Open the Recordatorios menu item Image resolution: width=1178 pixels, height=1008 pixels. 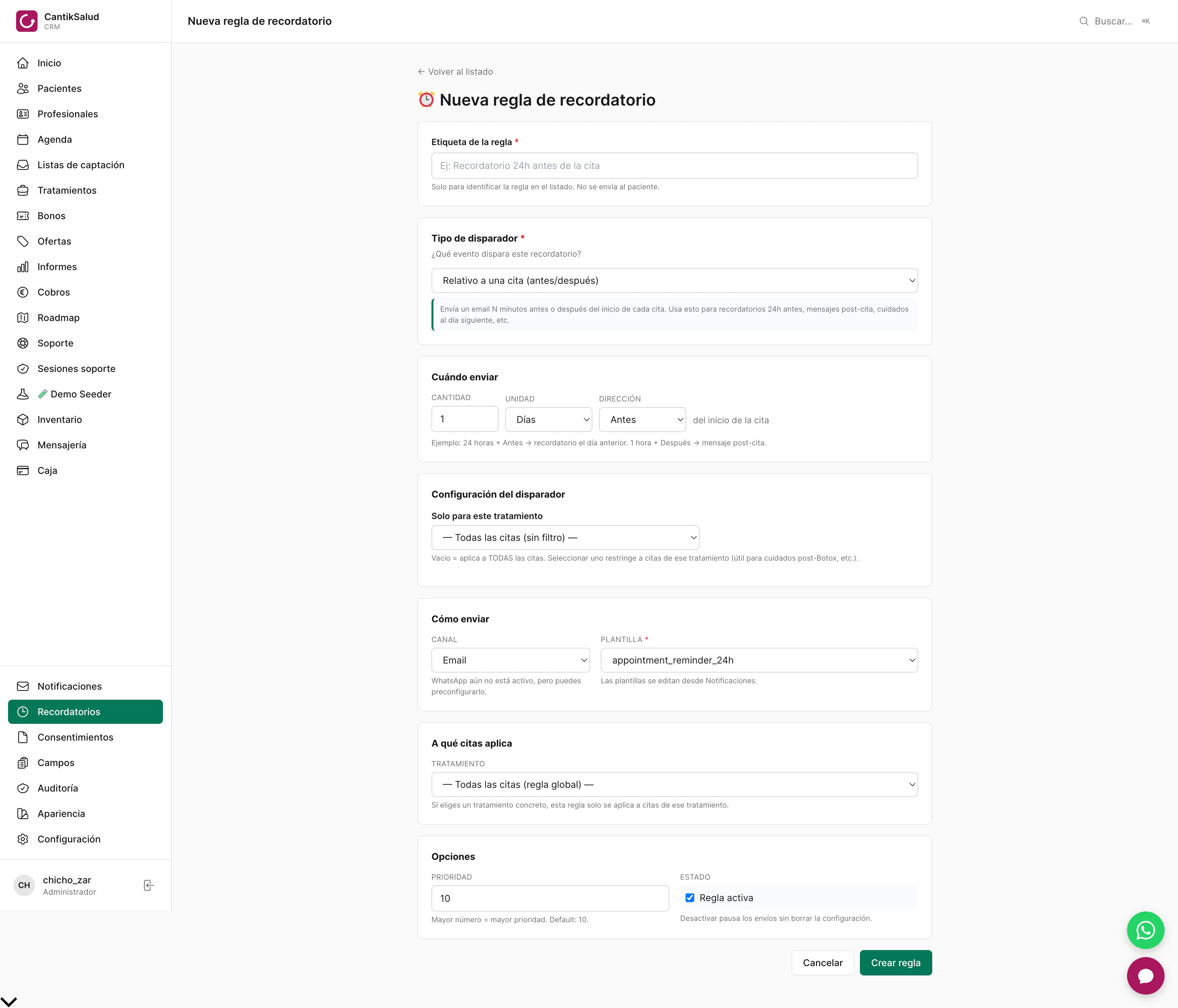click(x=85, y=712)
